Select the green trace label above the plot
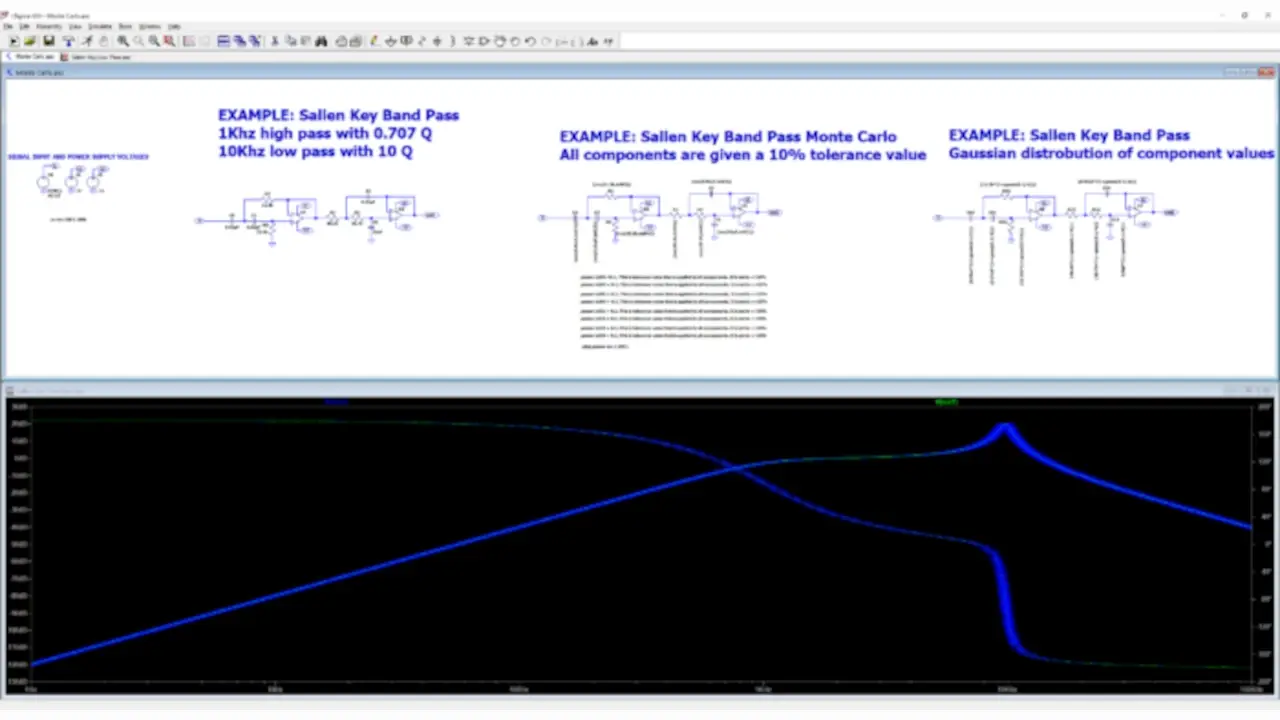The width and height of the screenshot is (1280, 720). tap(946, 402)
